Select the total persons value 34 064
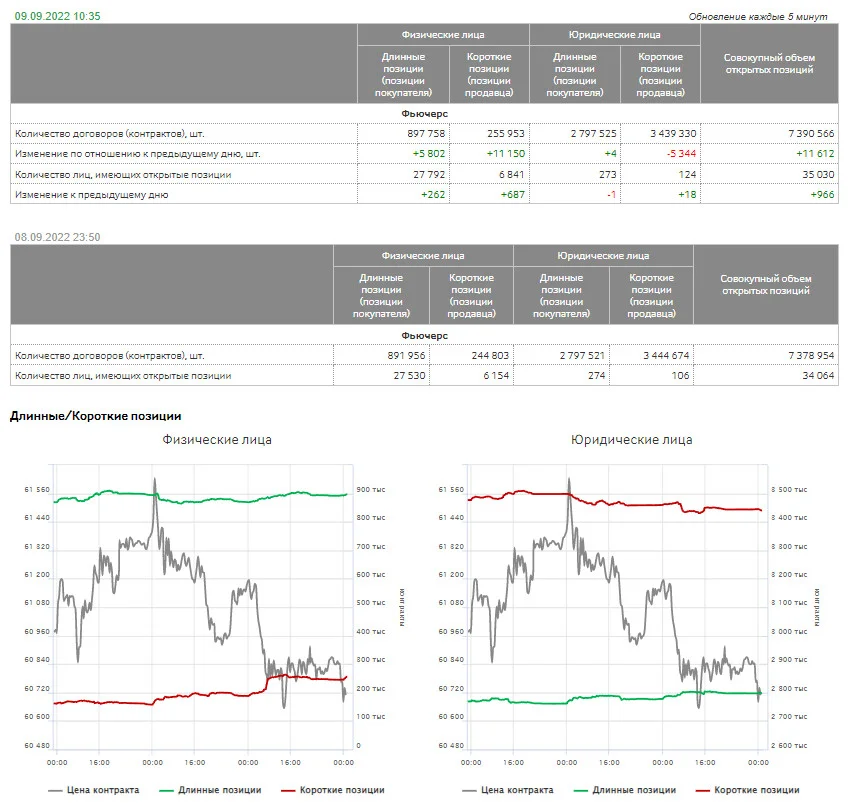This screenshot has width=851, height=803. tap(818, 375)
